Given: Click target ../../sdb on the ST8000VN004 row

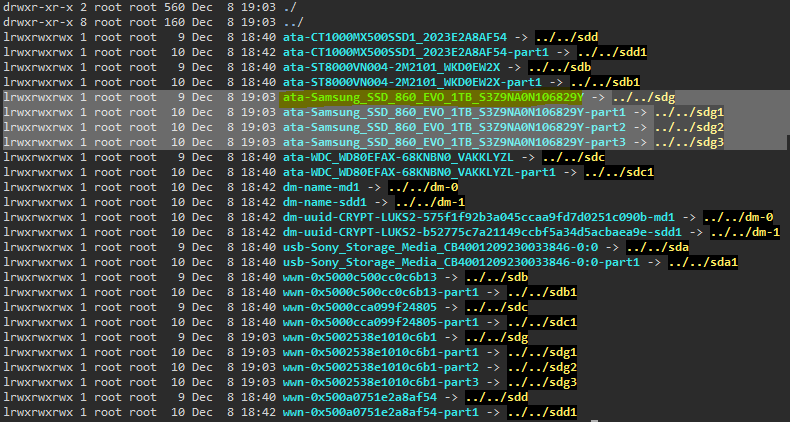Looking at the screenshot, I should [560, 67].
